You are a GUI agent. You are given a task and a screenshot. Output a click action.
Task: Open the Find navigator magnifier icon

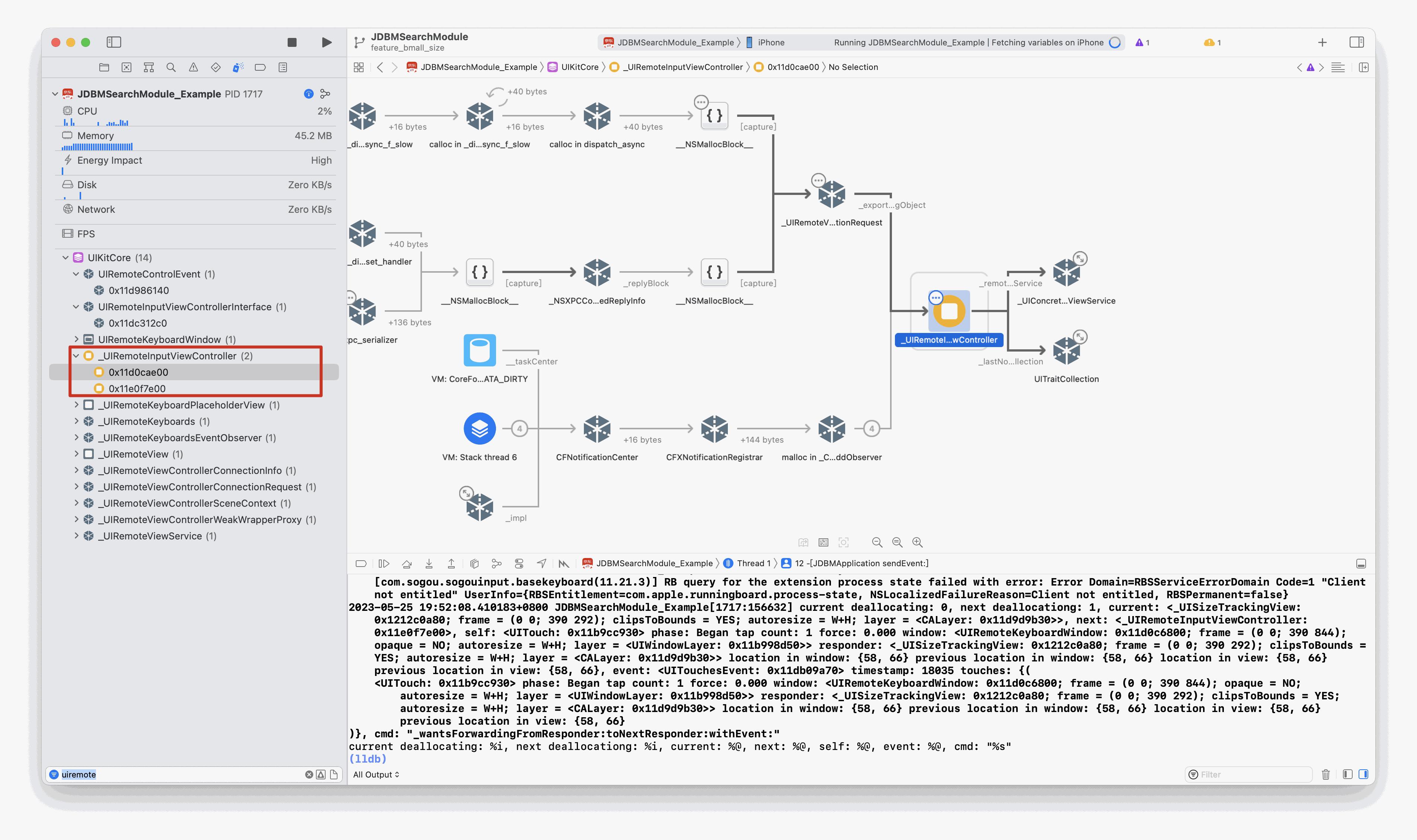(171, 67)
